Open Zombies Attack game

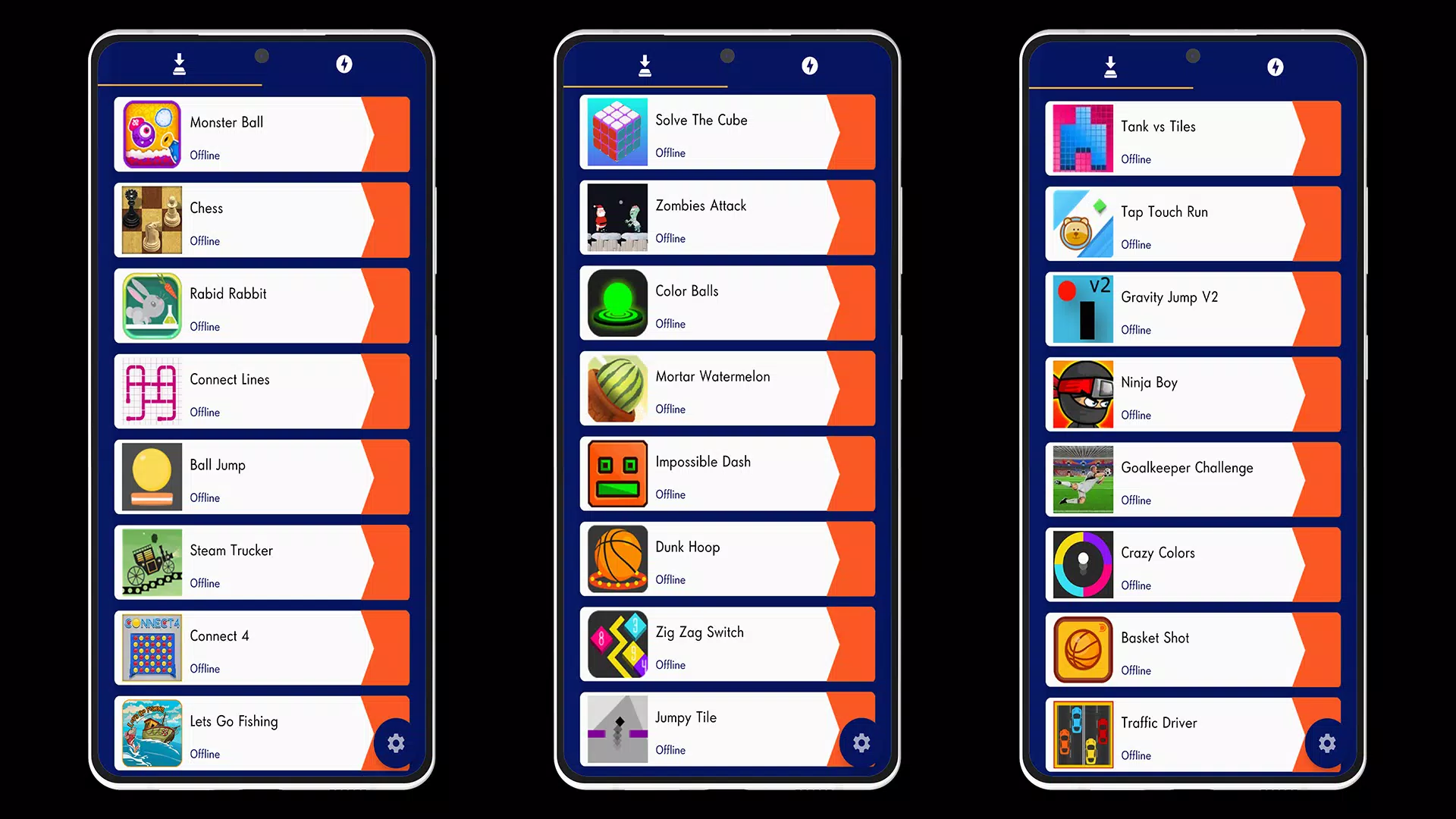pos(727,219)
